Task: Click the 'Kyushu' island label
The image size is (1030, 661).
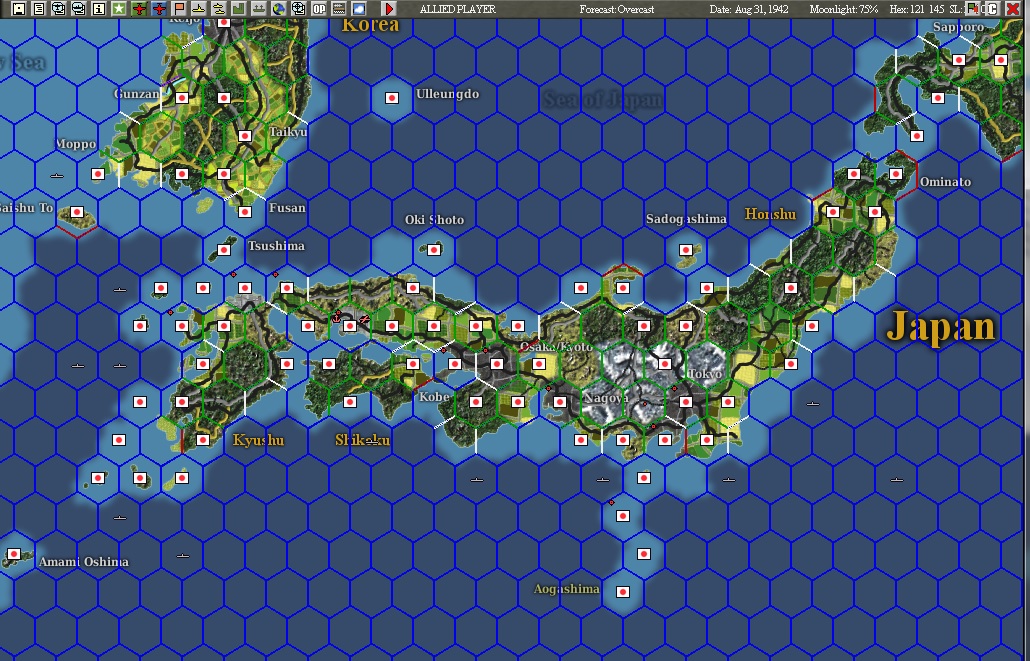Action: click(x=258, y=440)
